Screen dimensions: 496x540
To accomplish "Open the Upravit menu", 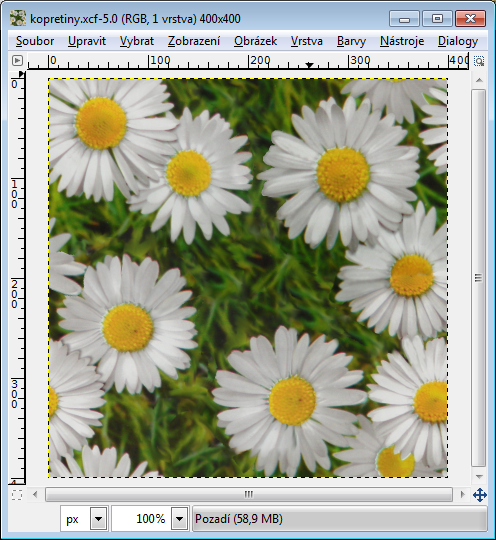I will (87, 41).
